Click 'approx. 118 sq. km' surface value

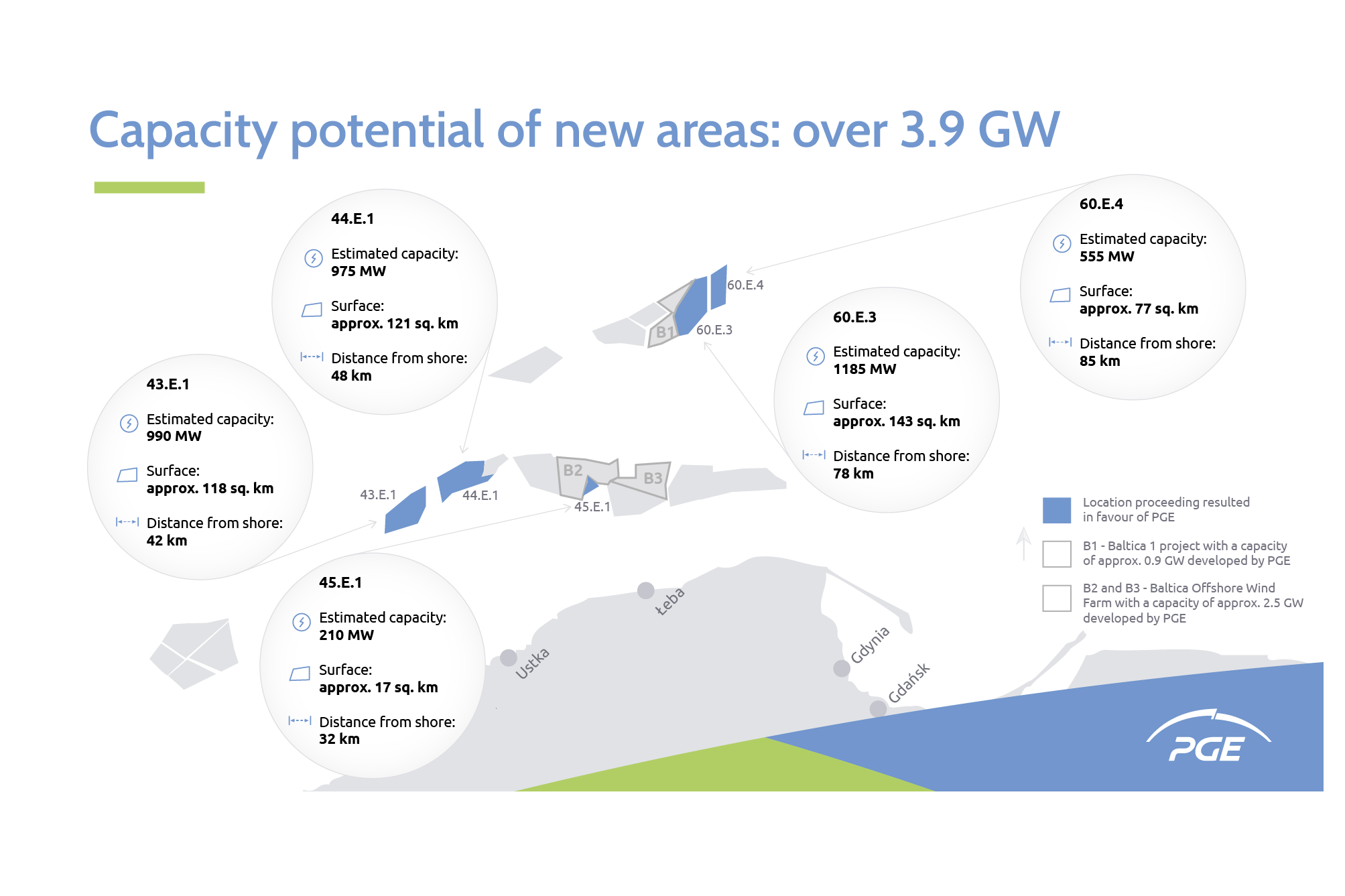[x=210, y=489]
